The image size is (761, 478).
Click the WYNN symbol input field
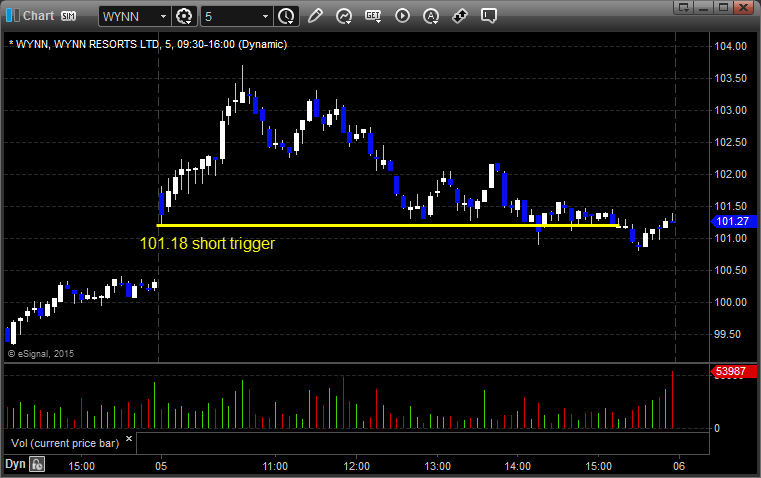[129, 16]
